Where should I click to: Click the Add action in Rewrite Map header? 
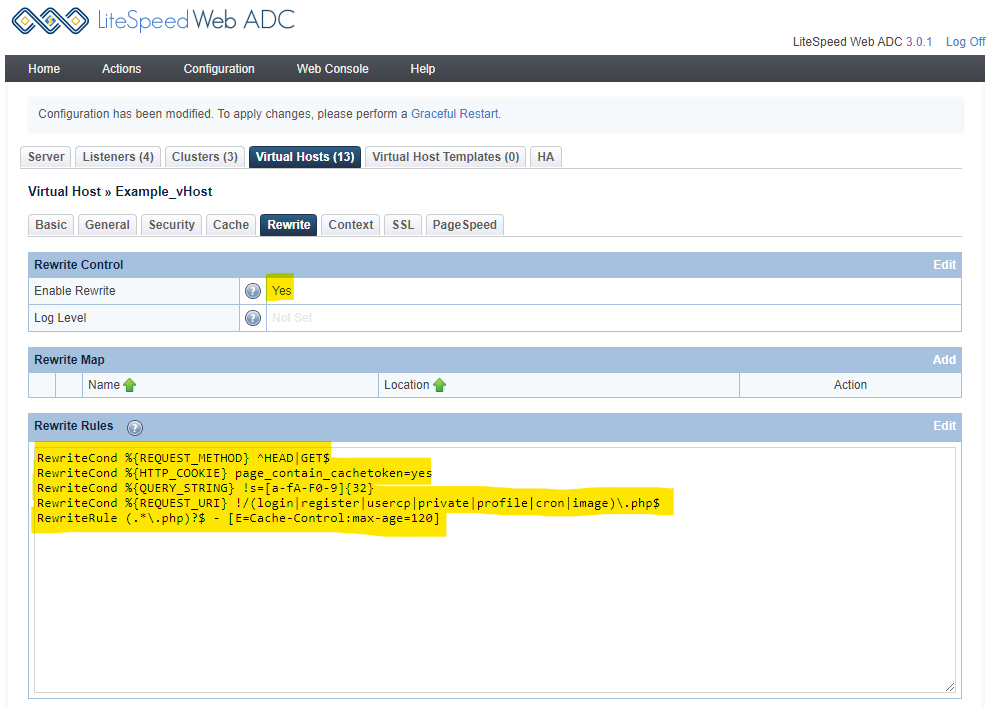(x=944, y=359)
